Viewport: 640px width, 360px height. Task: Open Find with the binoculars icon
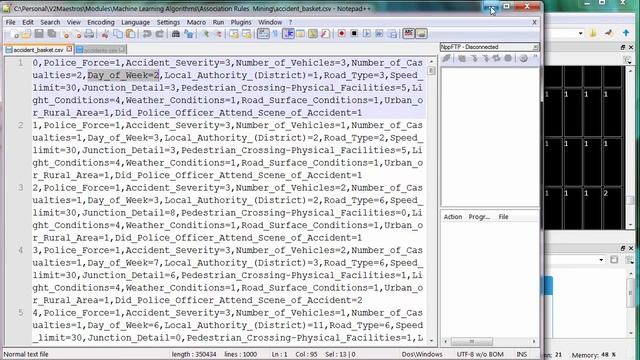pos(176,34)
